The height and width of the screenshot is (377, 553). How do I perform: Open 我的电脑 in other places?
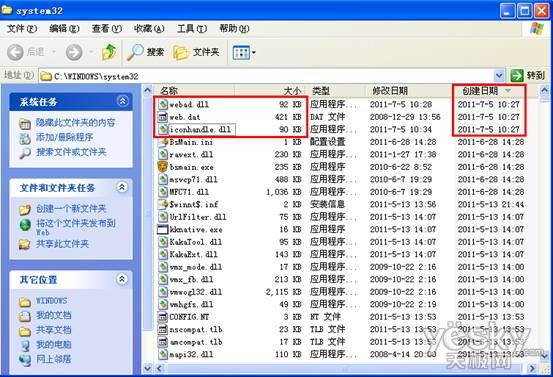[53, 345]
